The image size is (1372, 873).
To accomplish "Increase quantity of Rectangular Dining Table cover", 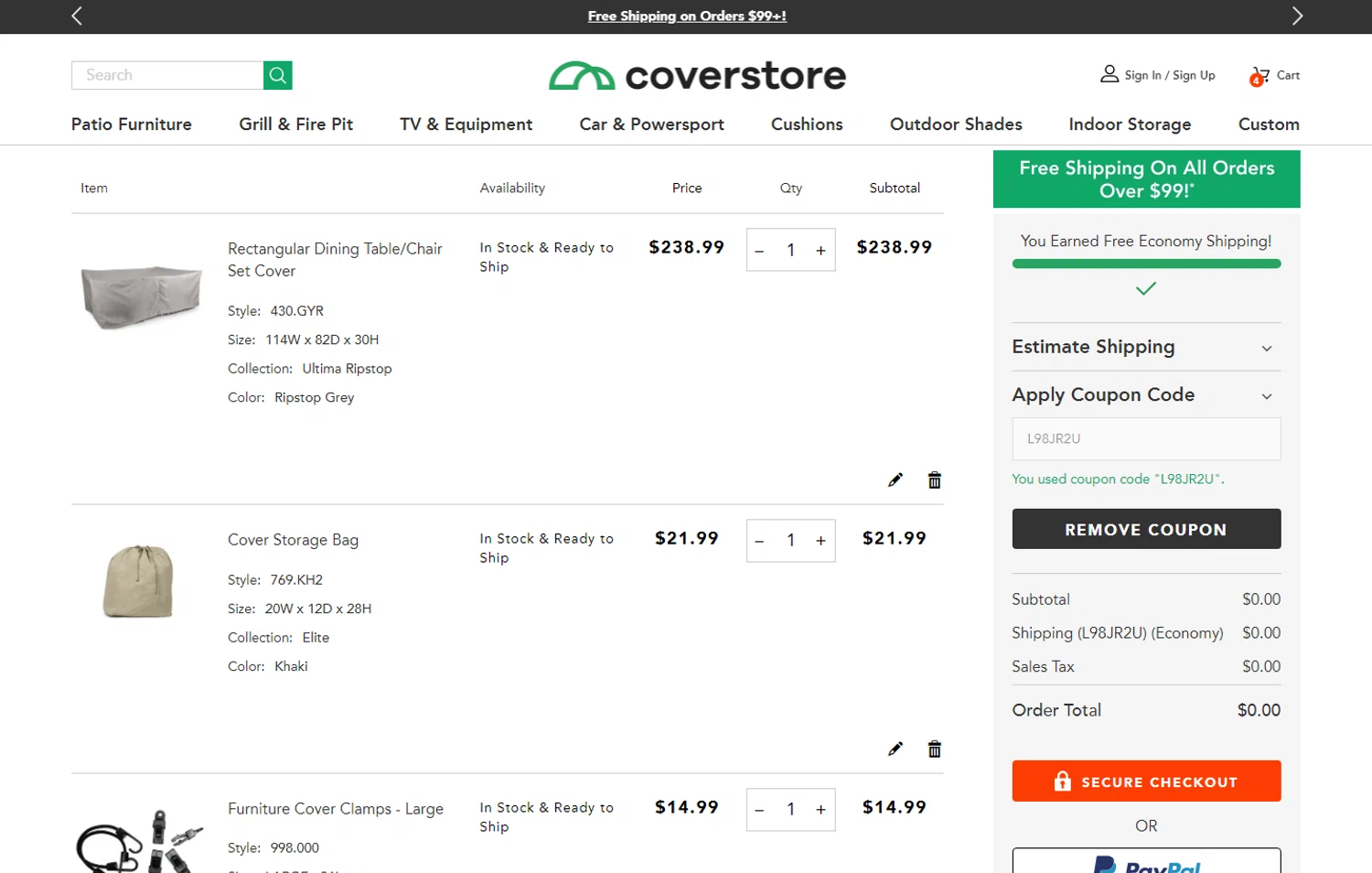I will click(x=821, y=250).
